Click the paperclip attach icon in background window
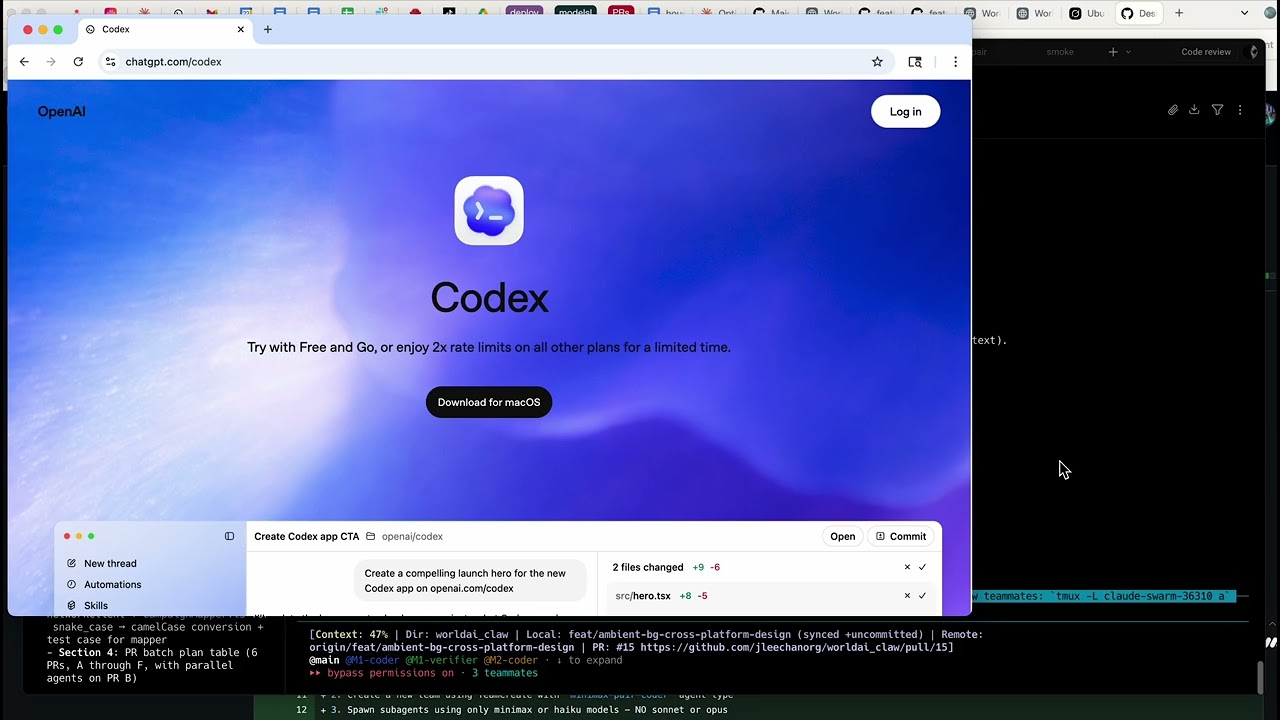The width and height of the screenshot is (1280, 720). click(1173, 110)
